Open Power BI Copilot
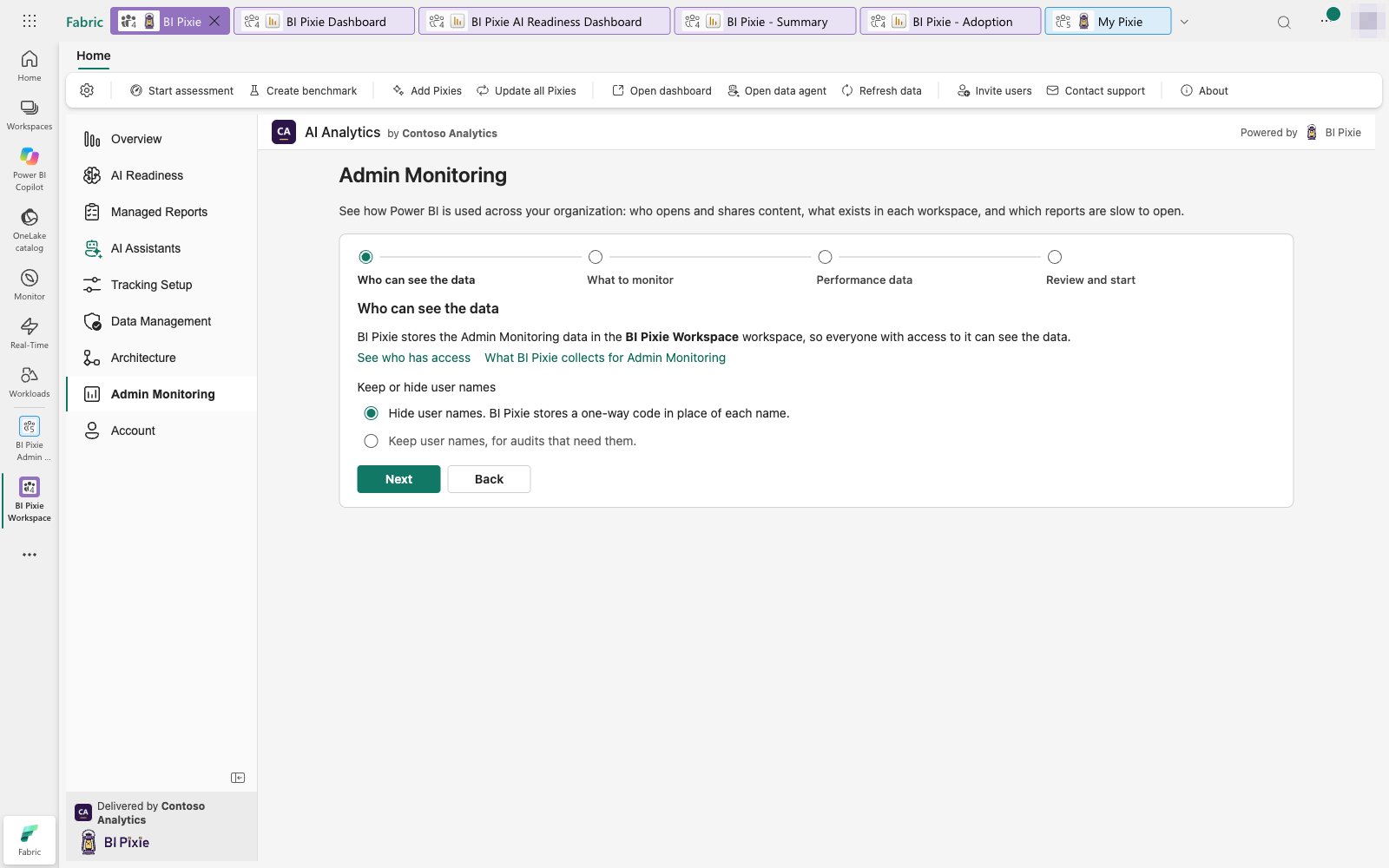 pyautogui.click(x=30, y=168)
